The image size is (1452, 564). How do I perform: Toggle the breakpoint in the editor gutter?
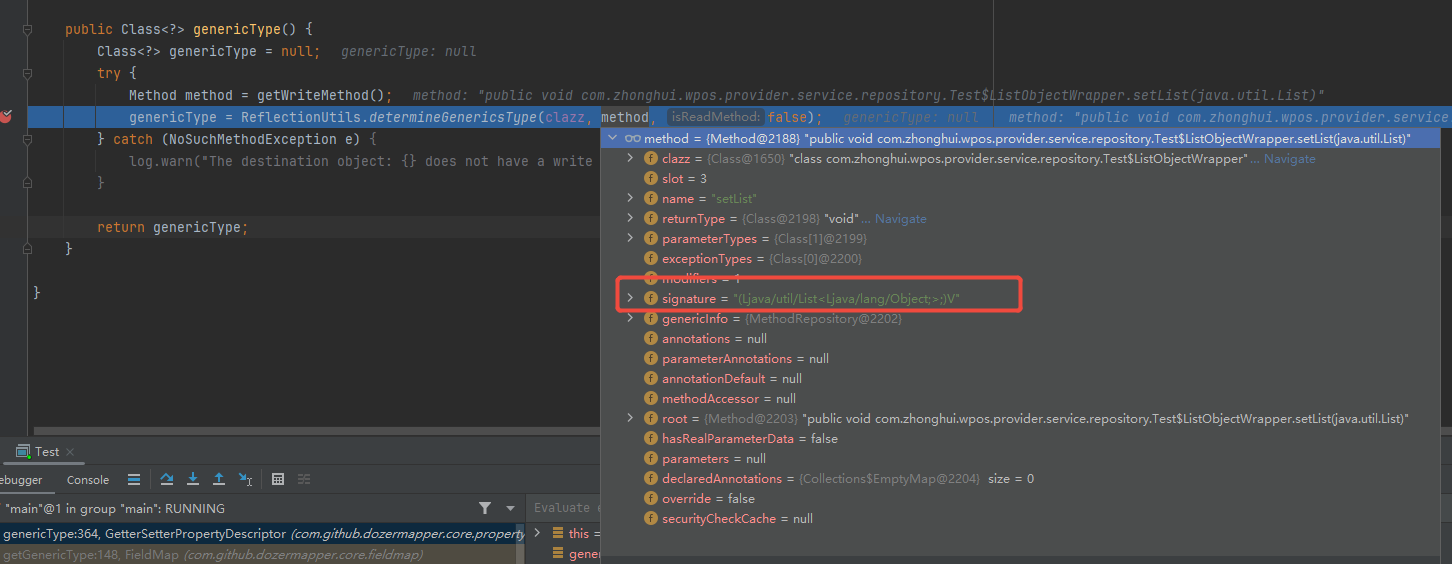(x=7, y=117)
